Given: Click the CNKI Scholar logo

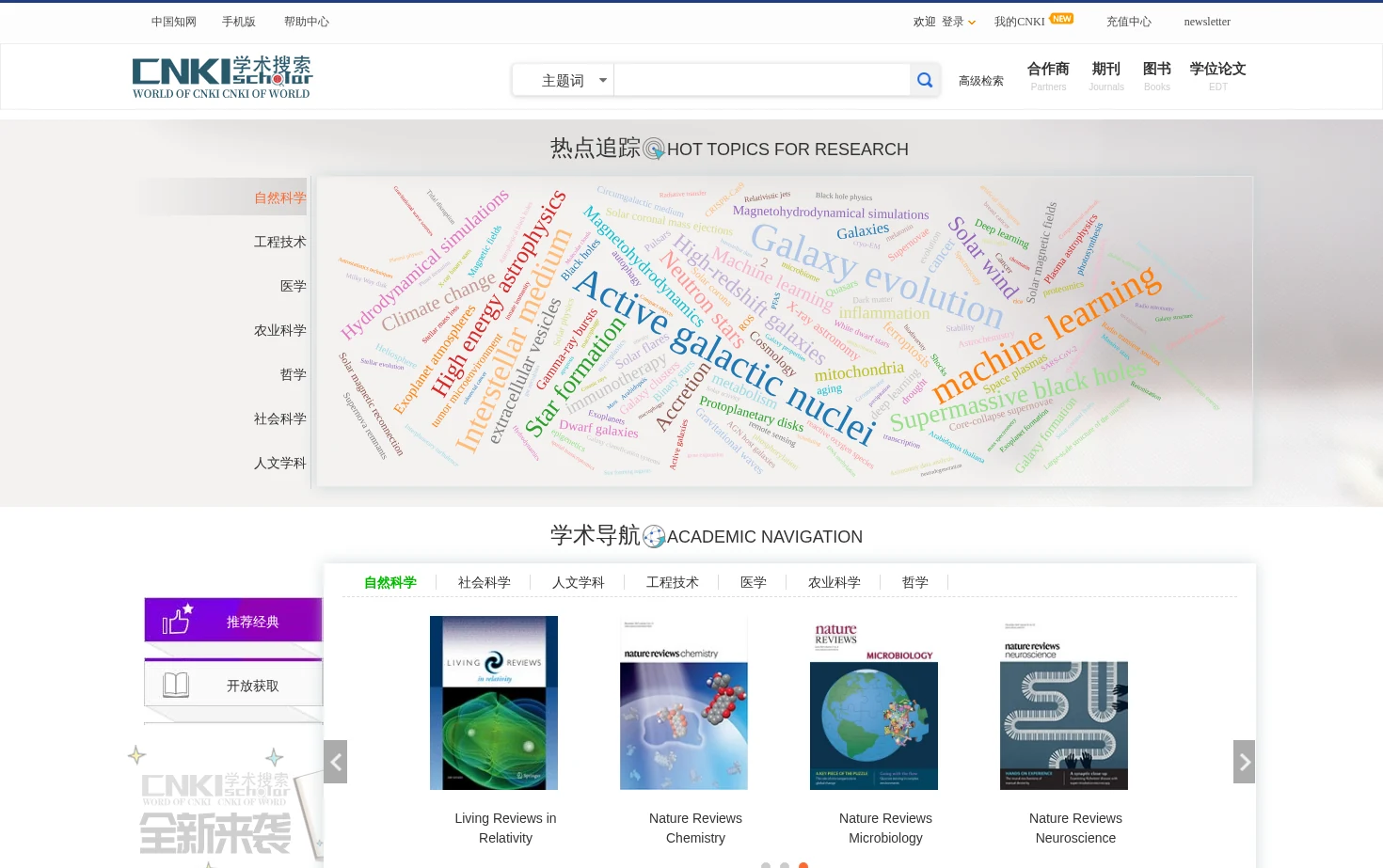Looking at the screenshot, I should point(222,77).
